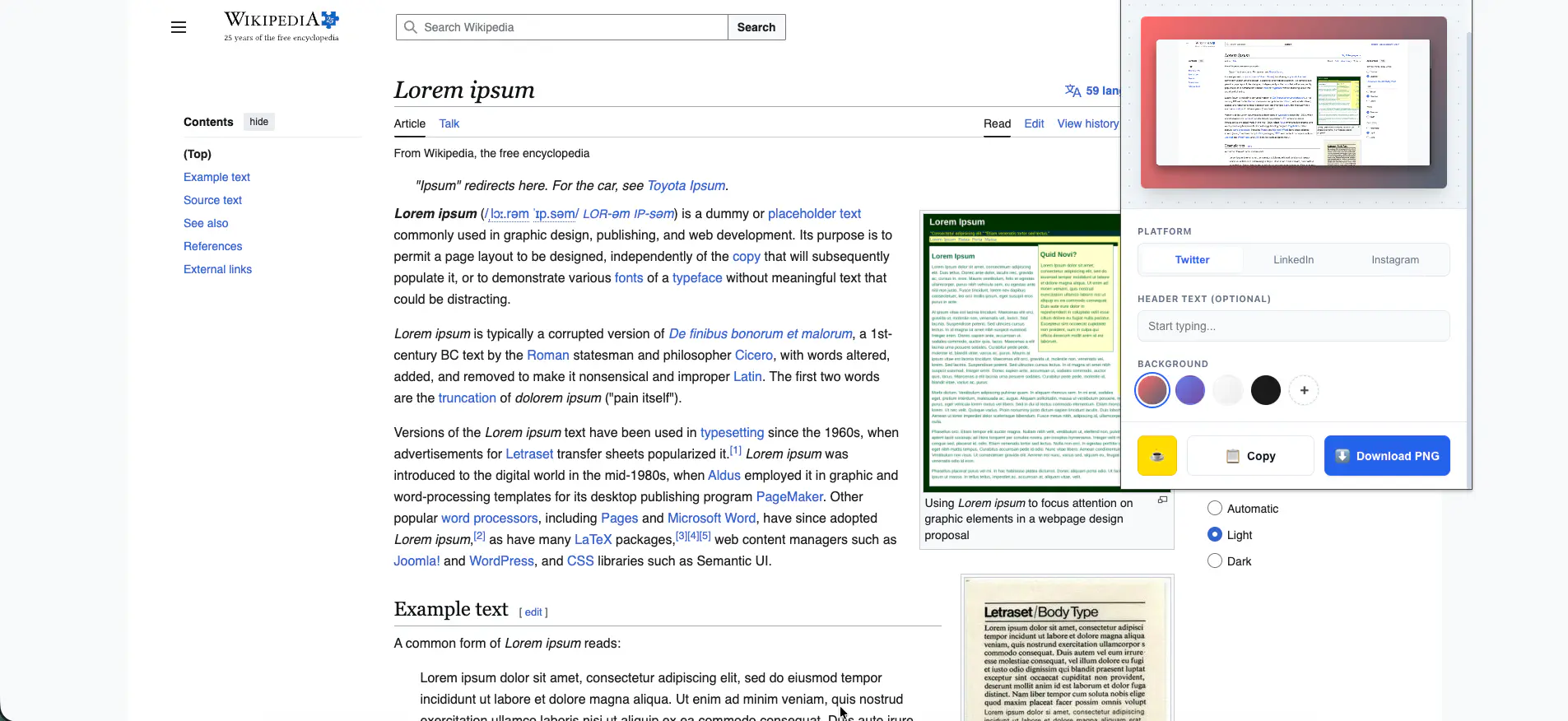Open the View history tab
The width and height of the screenshot is (1568, 721).
[x=1088, y=123]
